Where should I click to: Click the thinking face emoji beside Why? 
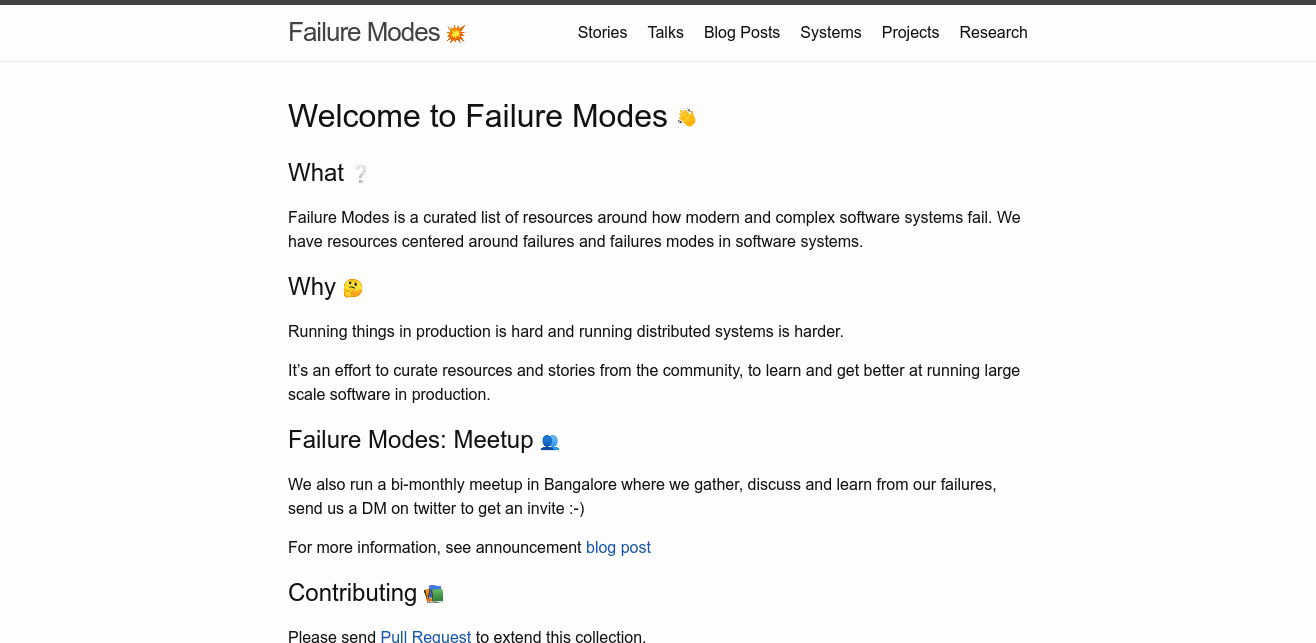click(x=352, y=287)
